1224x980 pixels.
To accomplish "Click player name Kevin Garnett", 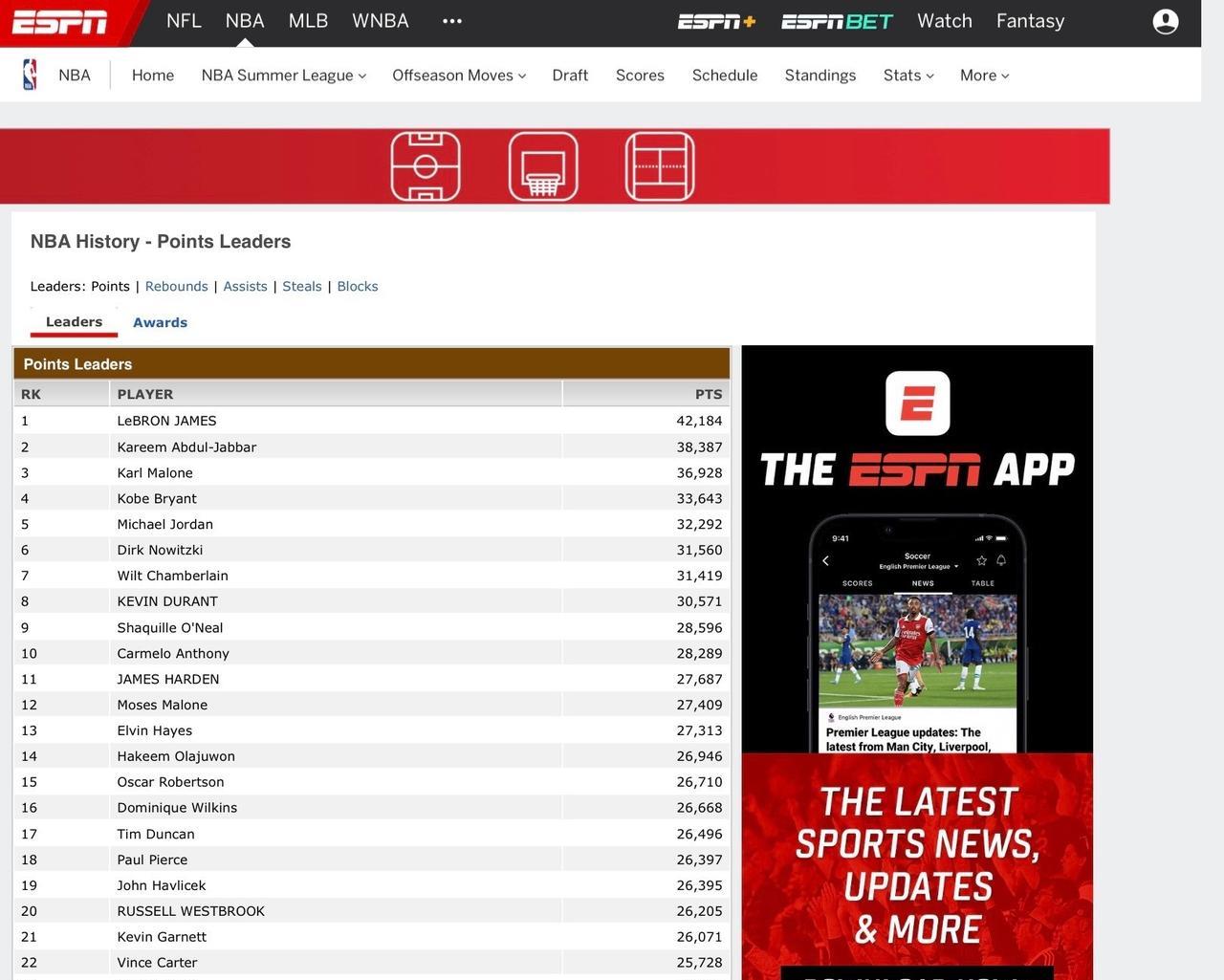I will (x=162, y=937).
